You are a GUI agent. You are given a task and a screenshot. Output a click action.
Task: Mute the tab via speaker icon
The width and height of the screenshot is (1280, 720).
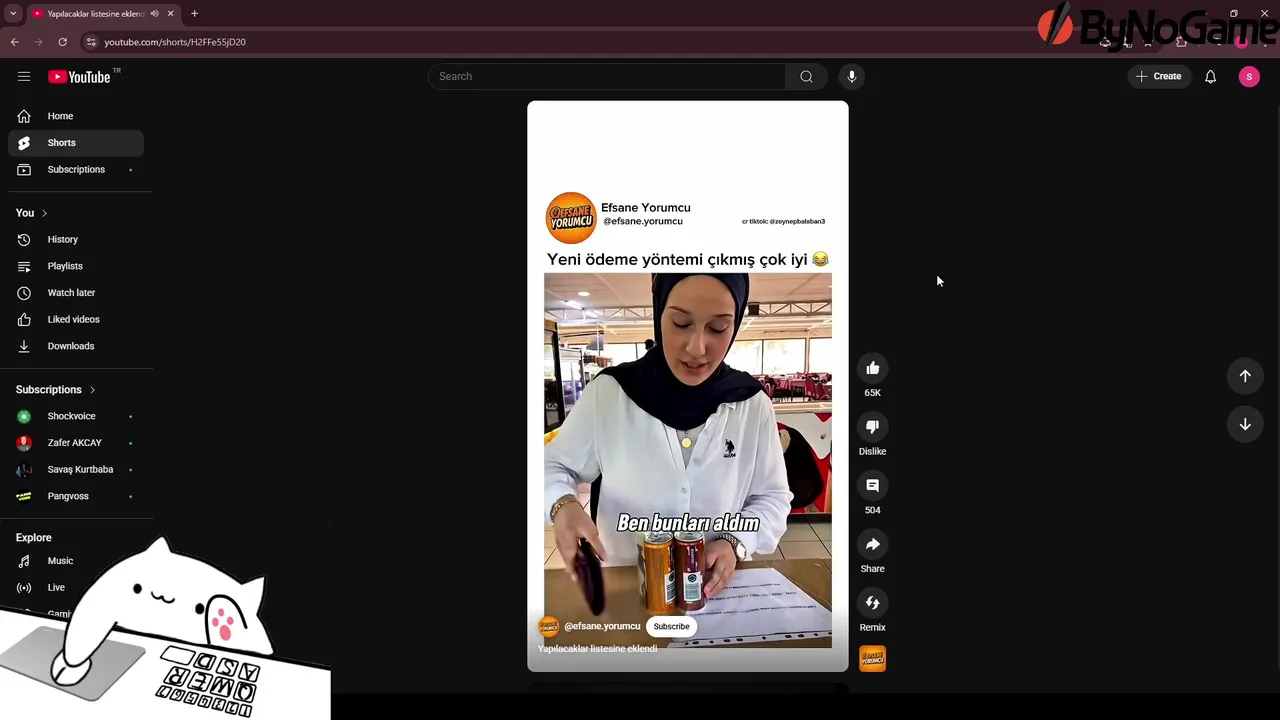click(x=154, y=14)
